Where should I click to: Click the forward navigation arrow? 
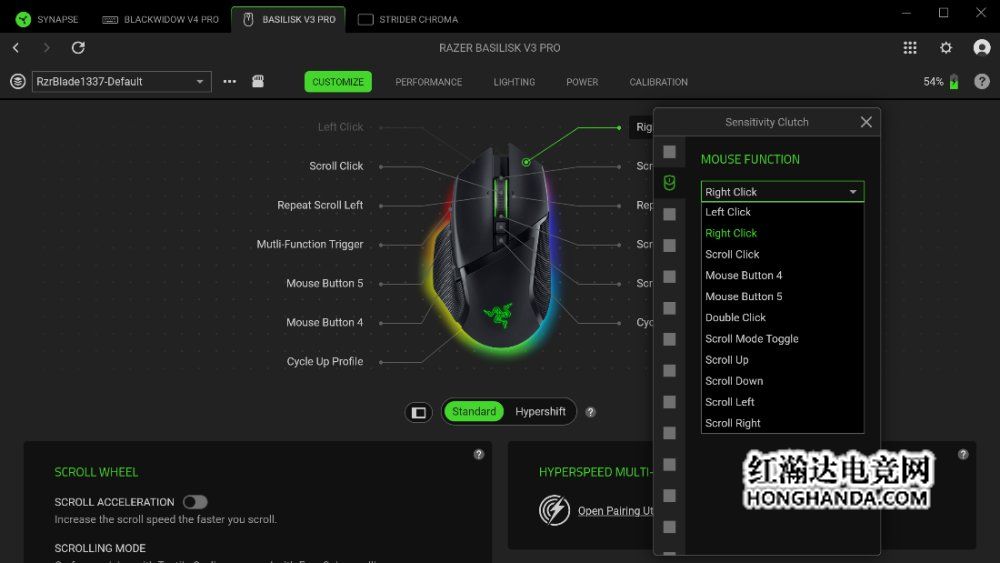(x=46, y=47)
